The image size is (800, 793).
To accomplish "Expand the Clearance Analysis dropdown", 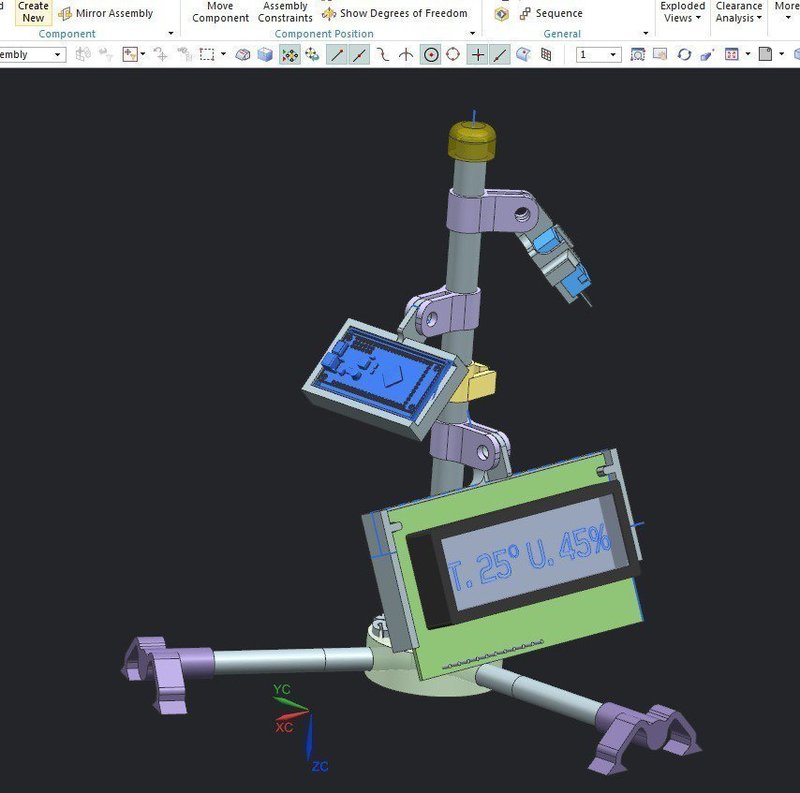I will click(x=739, y=12).
